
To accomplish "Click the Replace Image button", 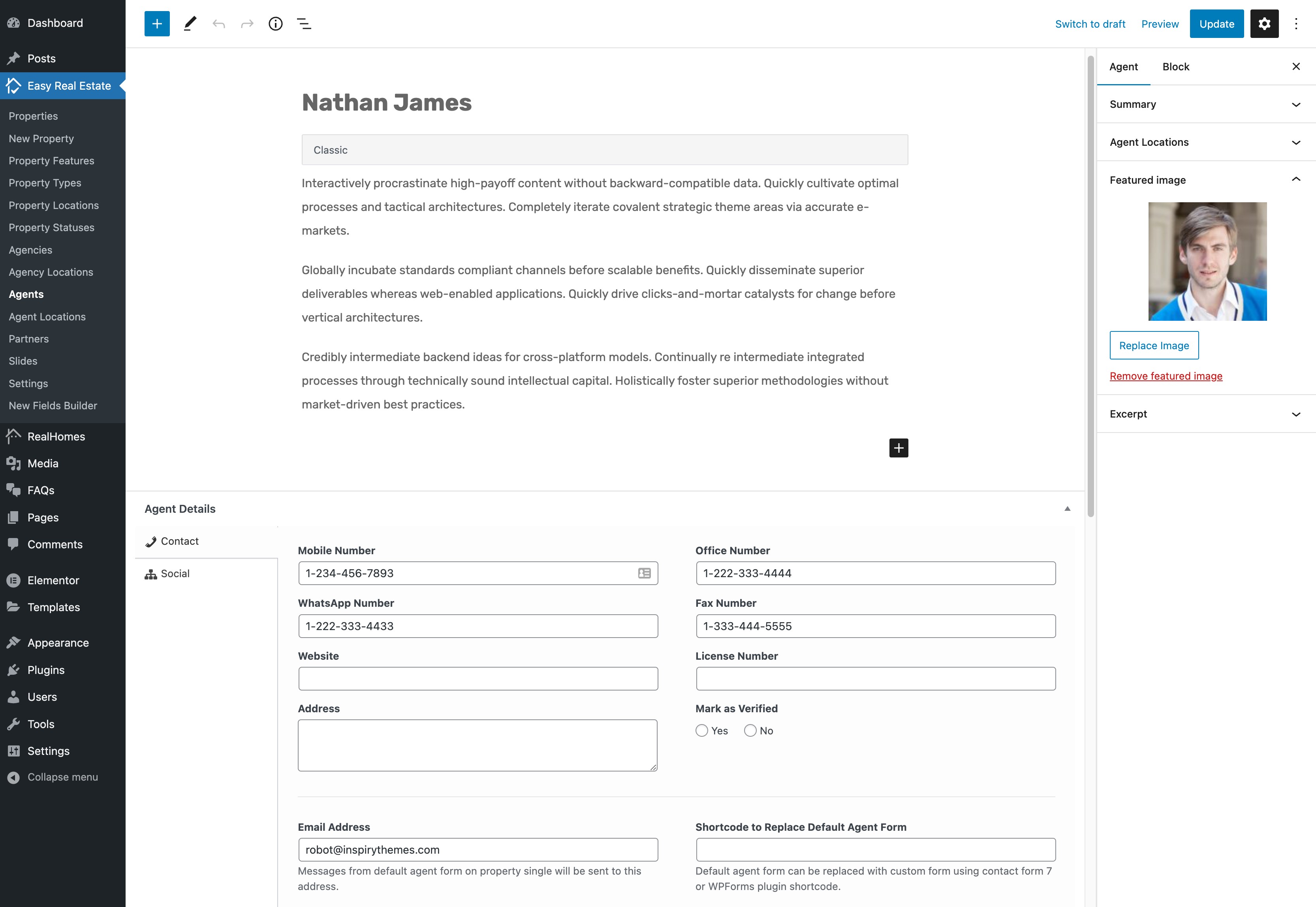I will (x=1154, y=346).
